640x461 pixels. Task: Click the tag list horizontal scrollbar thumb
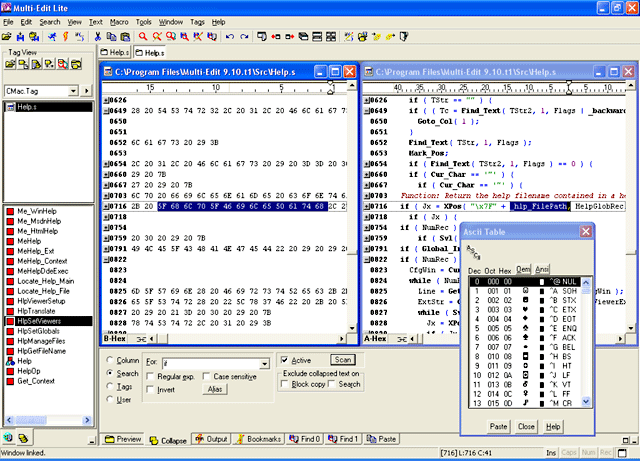coord(30,420)
